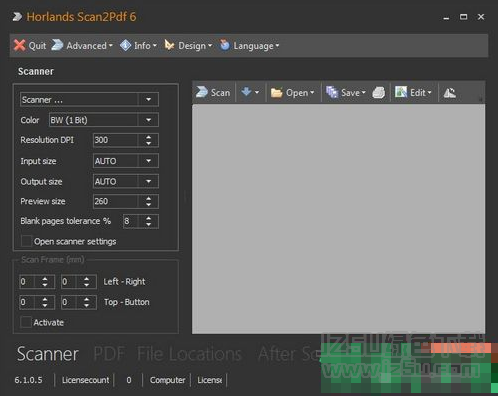Click the Horlands Scan2Pdf title logo icon

coord(17,17)
